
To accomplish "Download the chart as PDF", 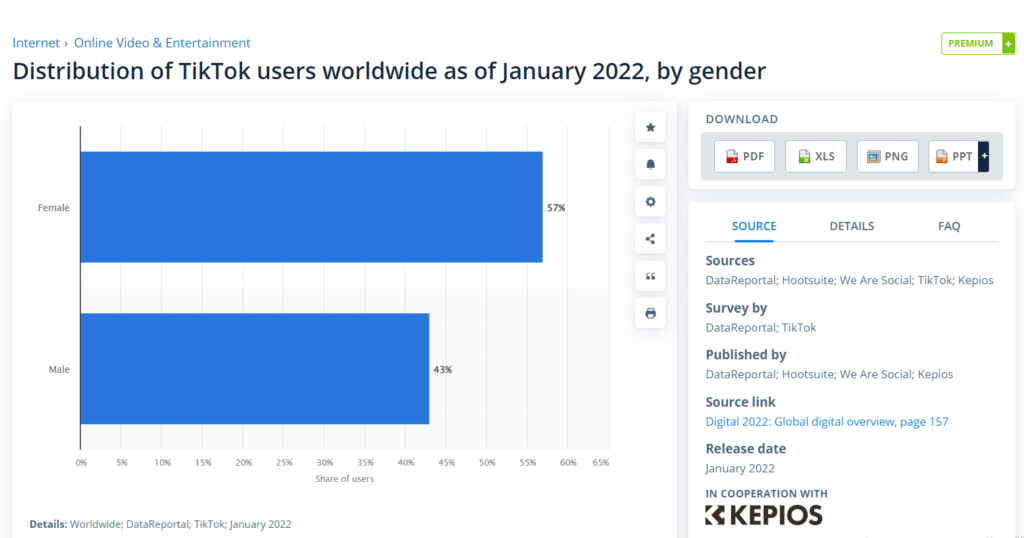I will coord(744,156).
